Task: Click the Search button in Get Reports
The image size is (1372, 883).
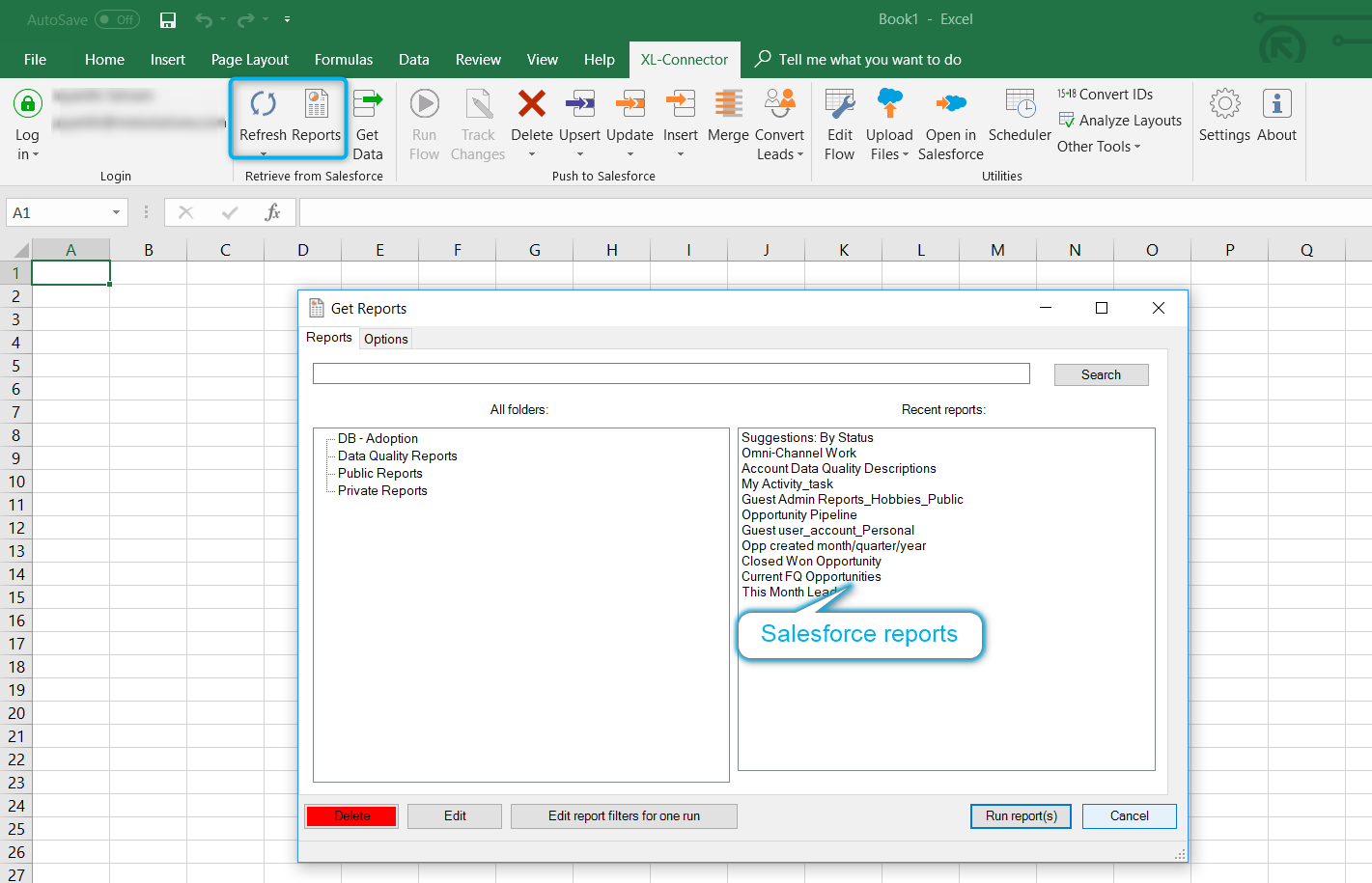Action: click(x=1101, y=374)
